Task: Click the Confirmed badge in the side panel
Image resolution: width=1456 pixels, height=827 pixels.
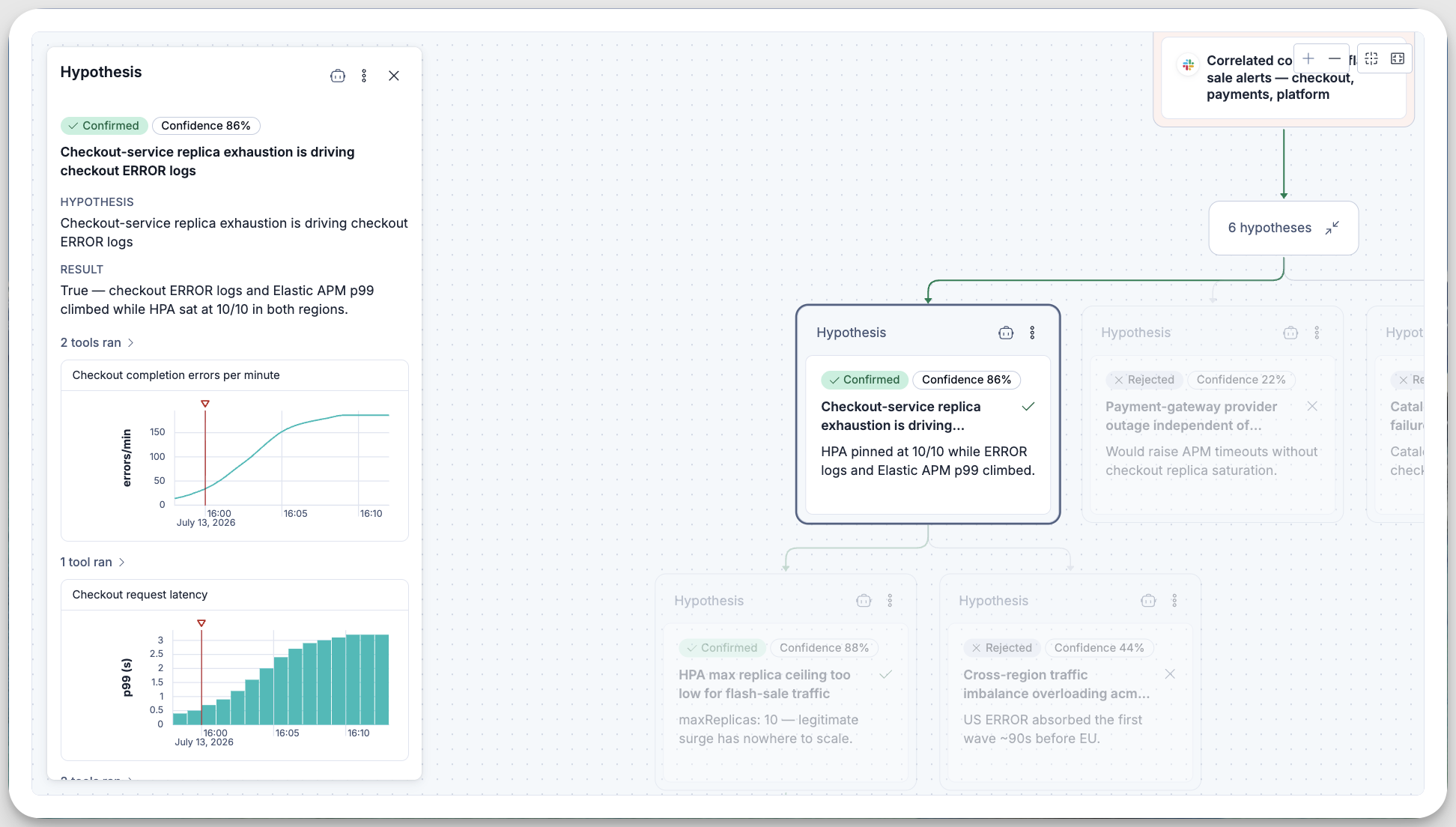Action: [x=103, y=126]
